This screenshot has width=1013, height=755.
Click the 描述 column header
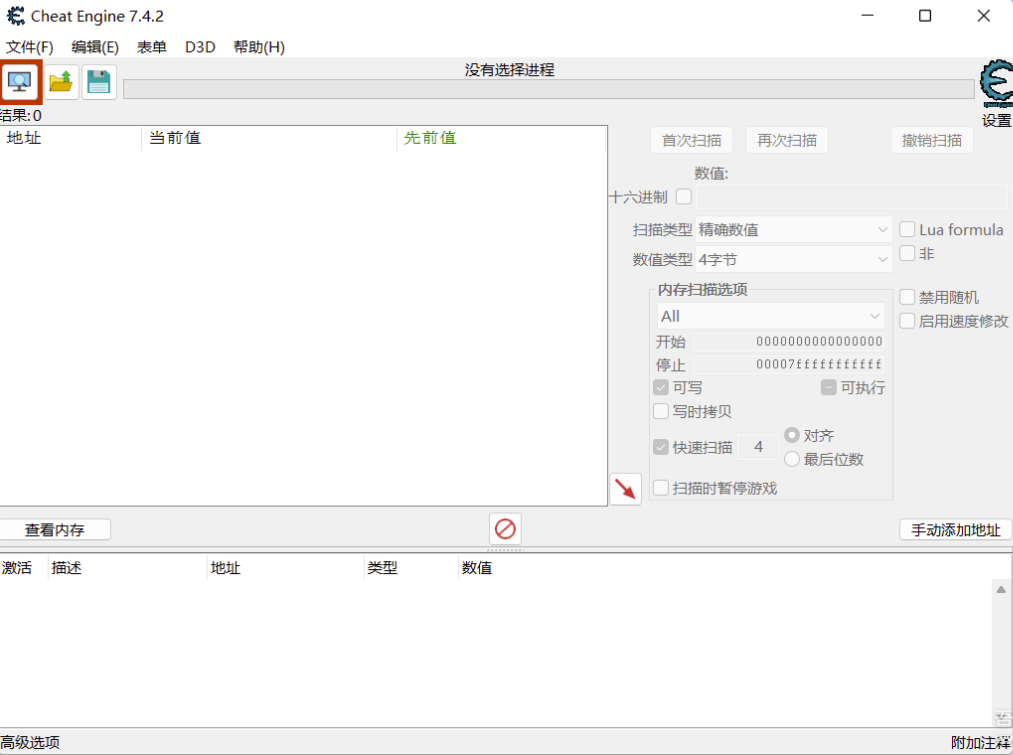pos(128,568)
